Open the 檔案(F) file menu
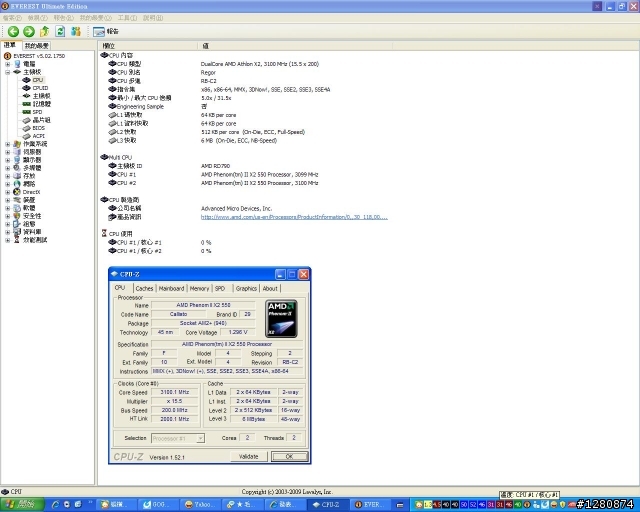The height and width of the screenshot is (512, 640). [12, 18]
